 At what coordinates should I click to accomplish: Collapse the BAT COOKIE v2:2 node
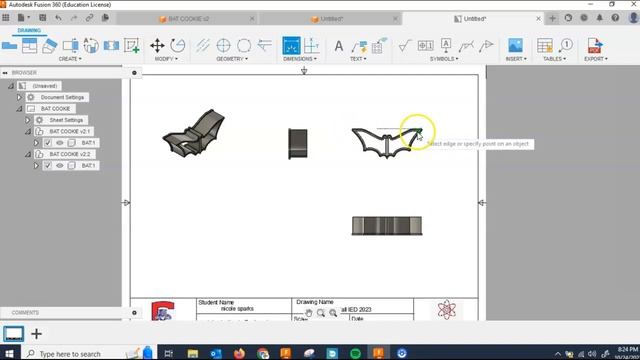click(x=28, y=155)
